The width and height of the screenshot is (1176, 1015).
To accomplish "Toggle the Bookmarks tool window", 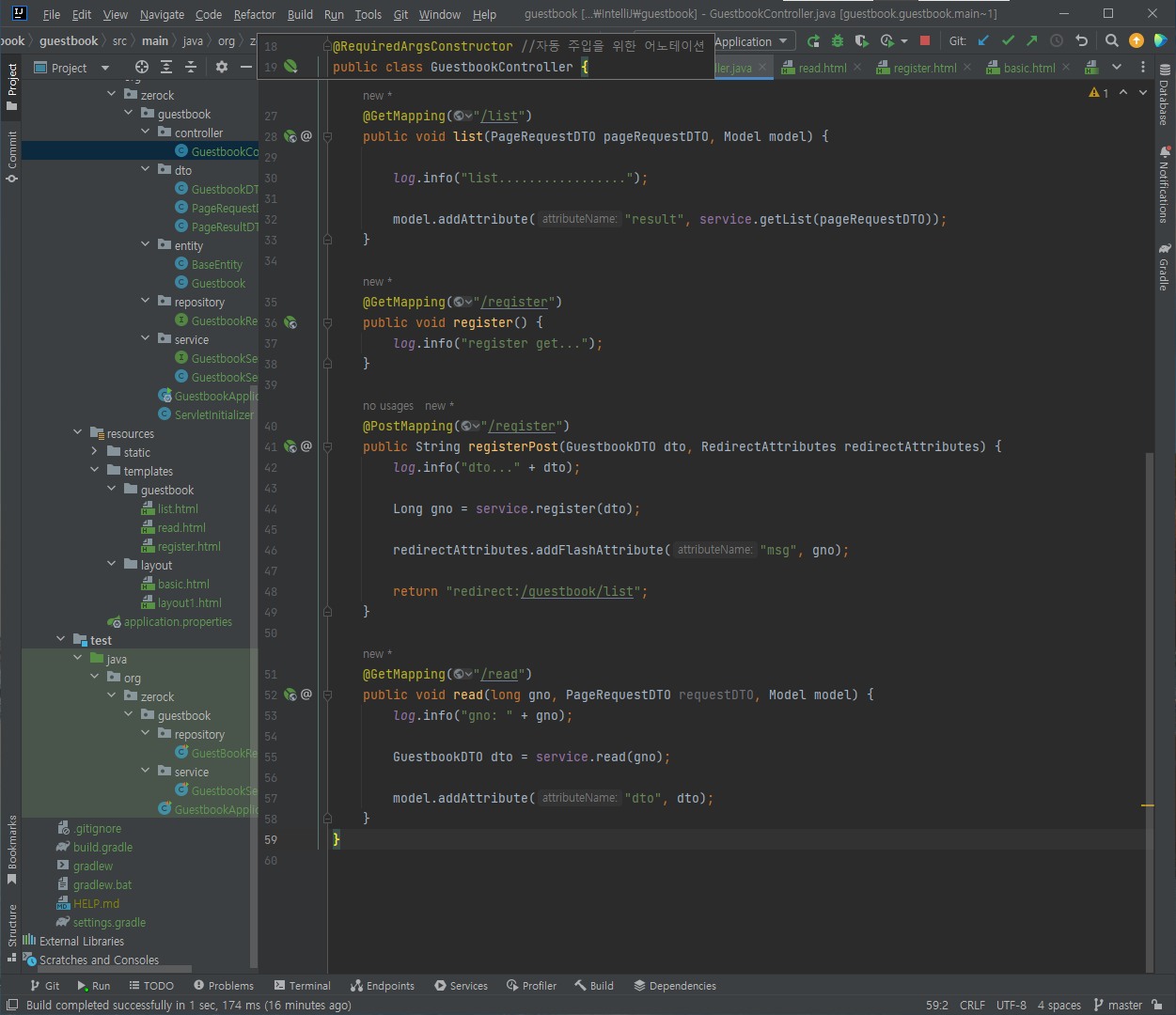I will [12, 850].
